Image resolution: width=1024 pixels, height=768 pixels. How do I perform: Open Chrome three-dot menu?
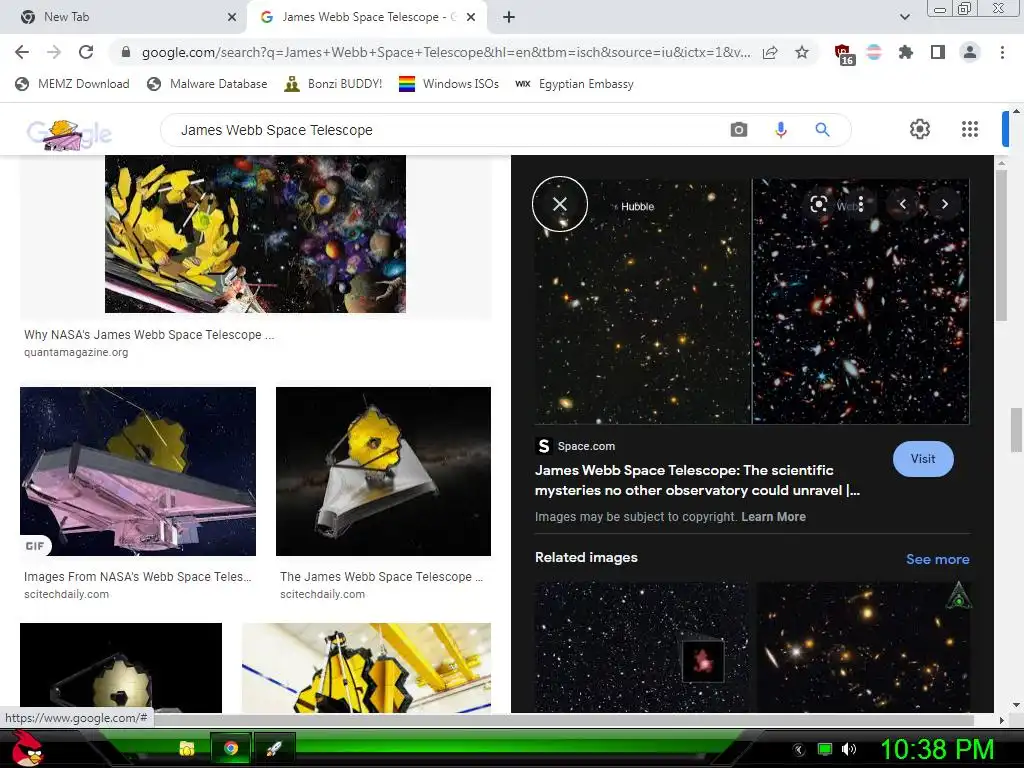click(1002, 52)
